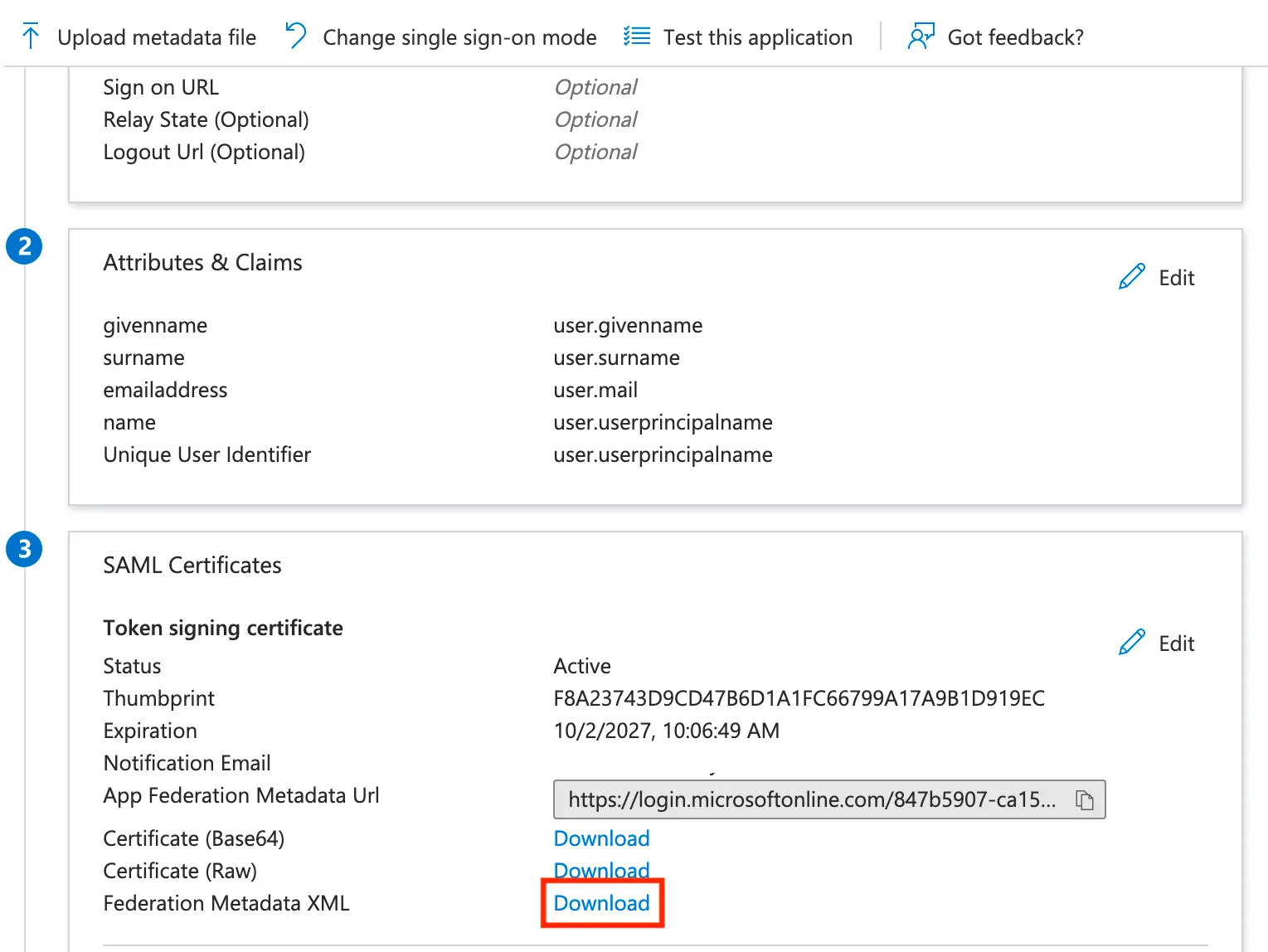Select Upload metadata file text

coord(157,37)
